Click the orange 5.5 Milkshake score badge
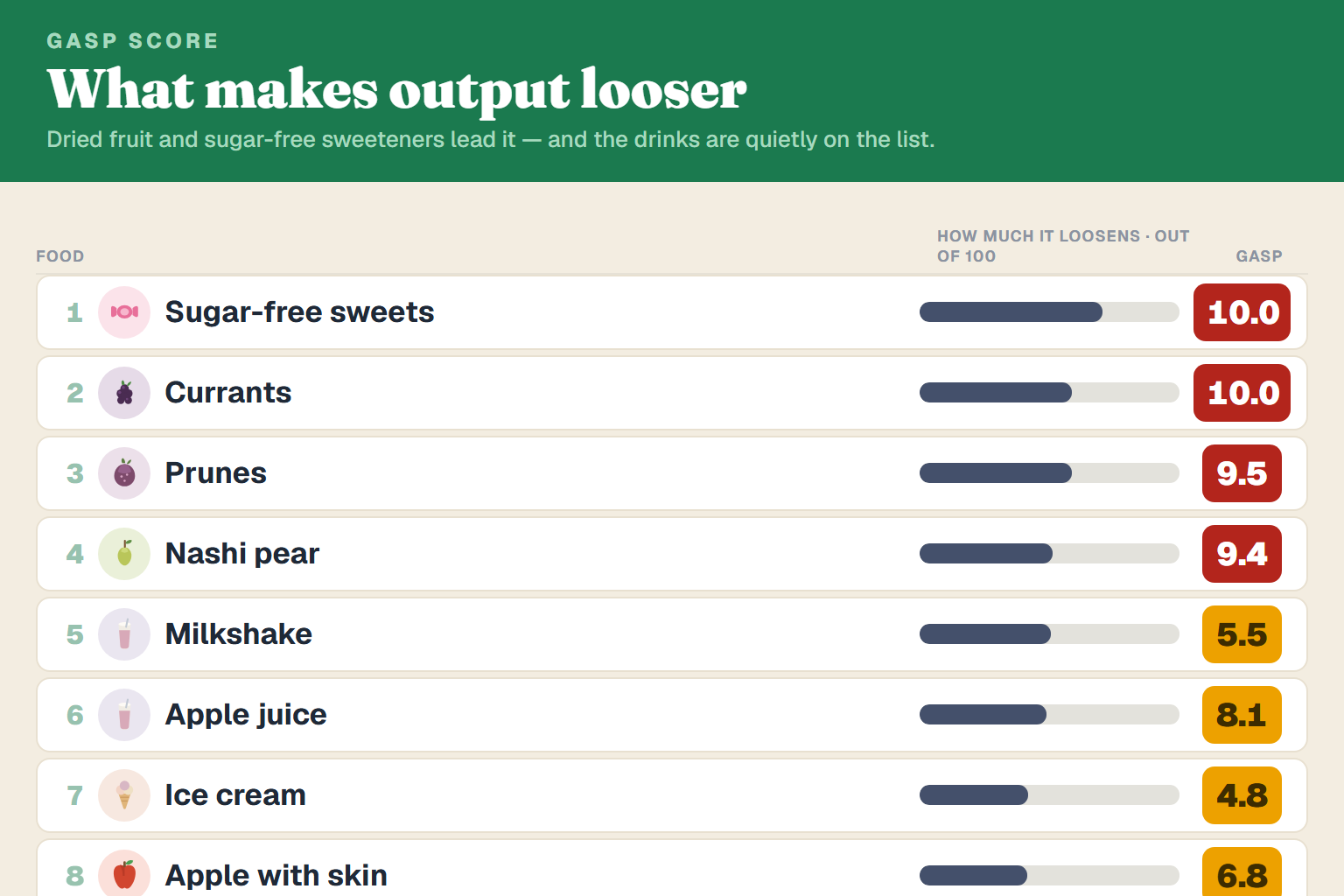Screen dimensions: 1344x896 coord(1242,634)
